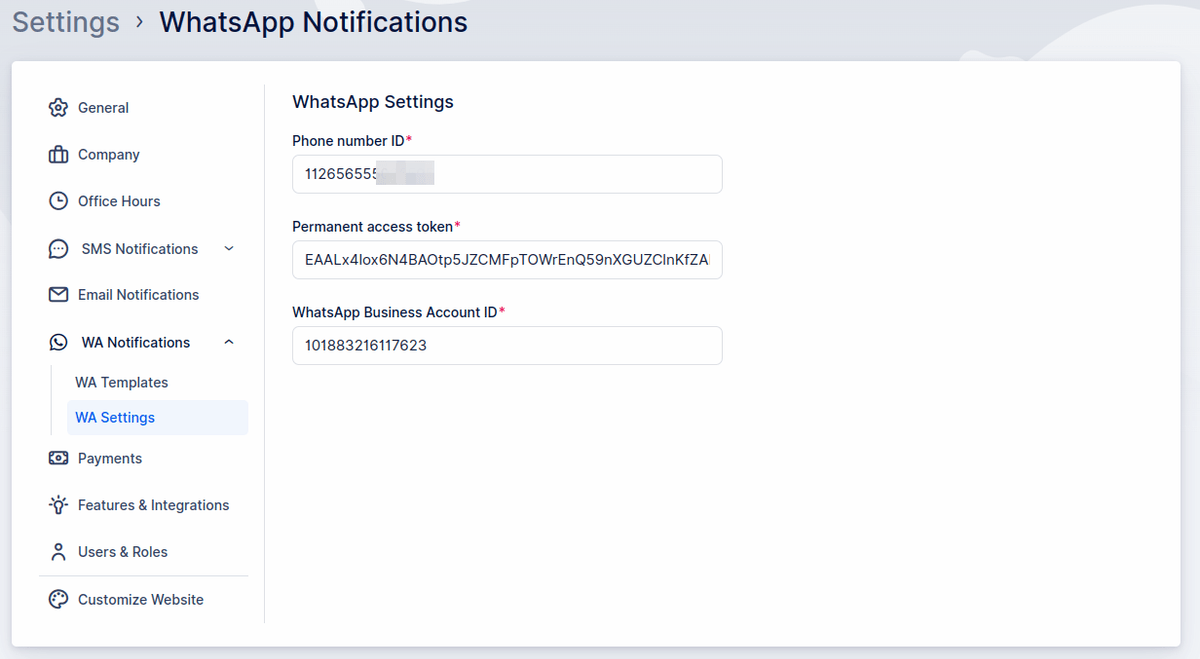Screen dimensions: 1200x659
Task: Click the WhatsApp icon next to WA Notifications
Action: click(x=59, y=341)
